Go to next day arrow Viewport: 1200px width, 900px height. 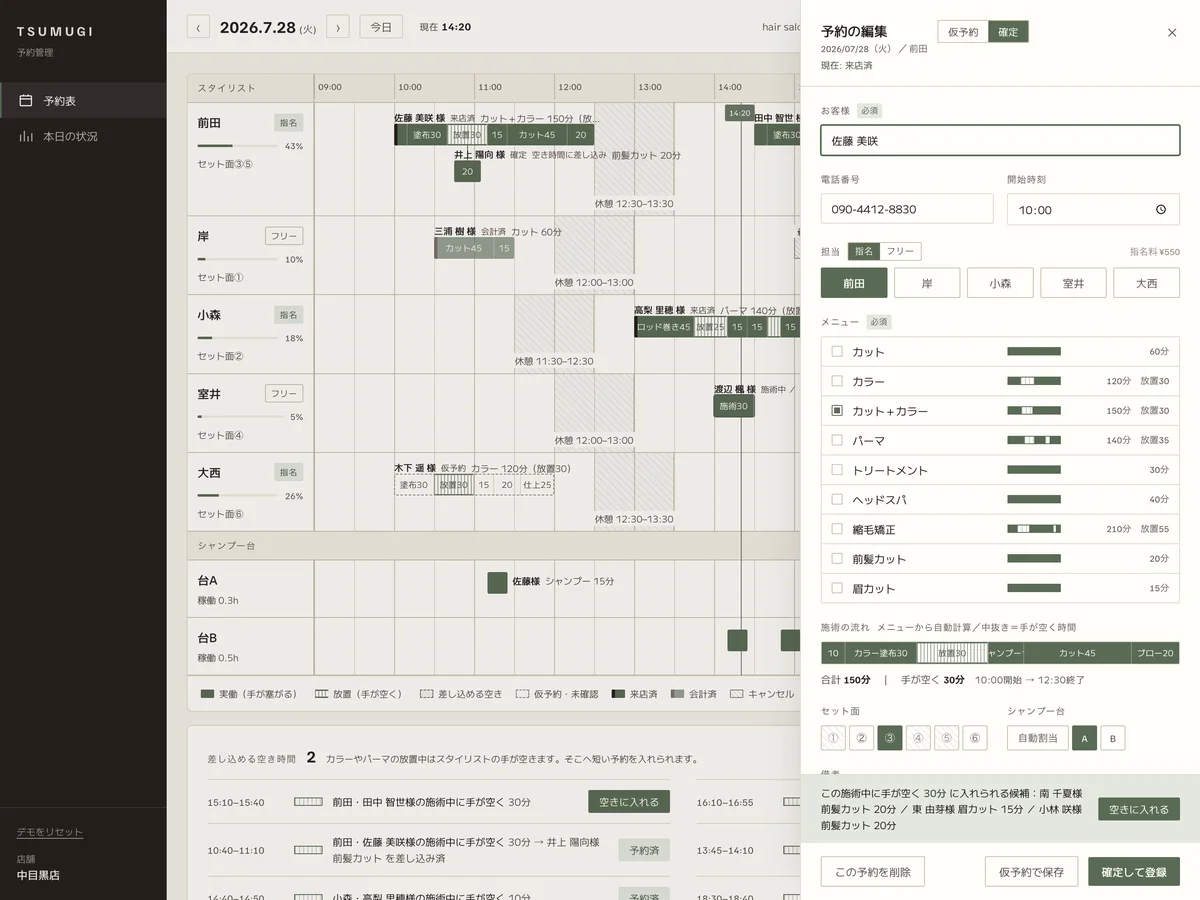coord(338,27)
